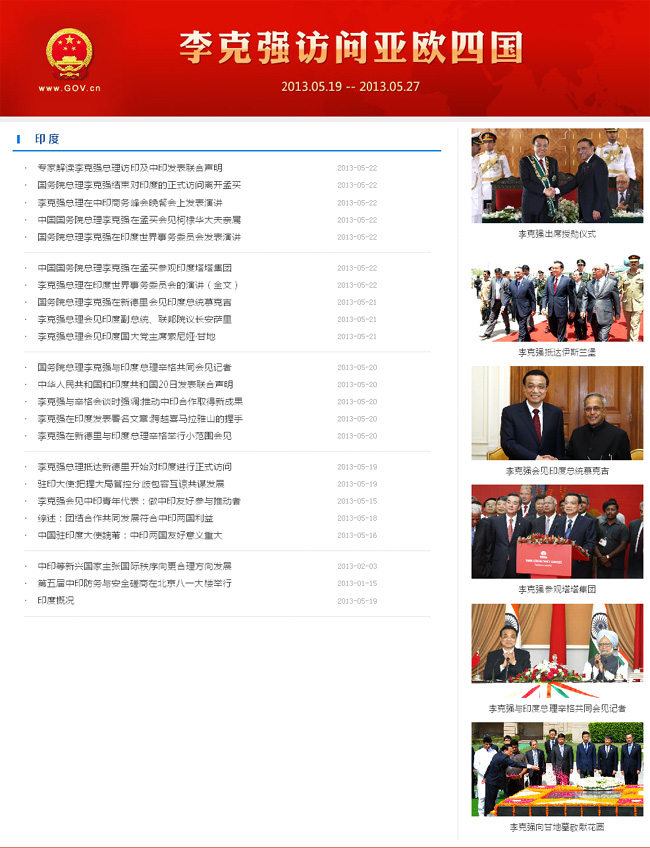
Task: Select the 印度 section heading
Action: point(47,139)
